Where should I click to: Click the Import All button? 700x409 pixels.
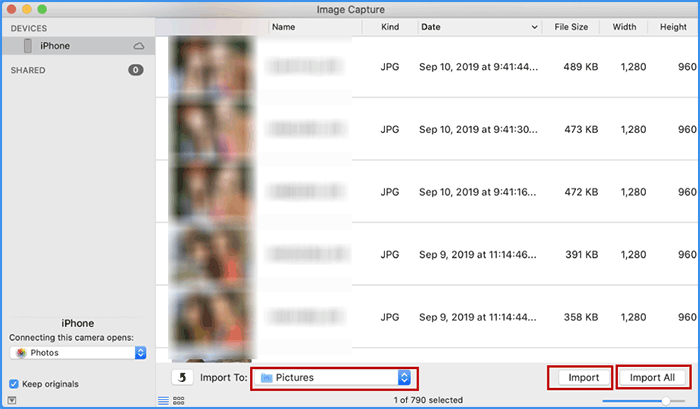point(652,378)
